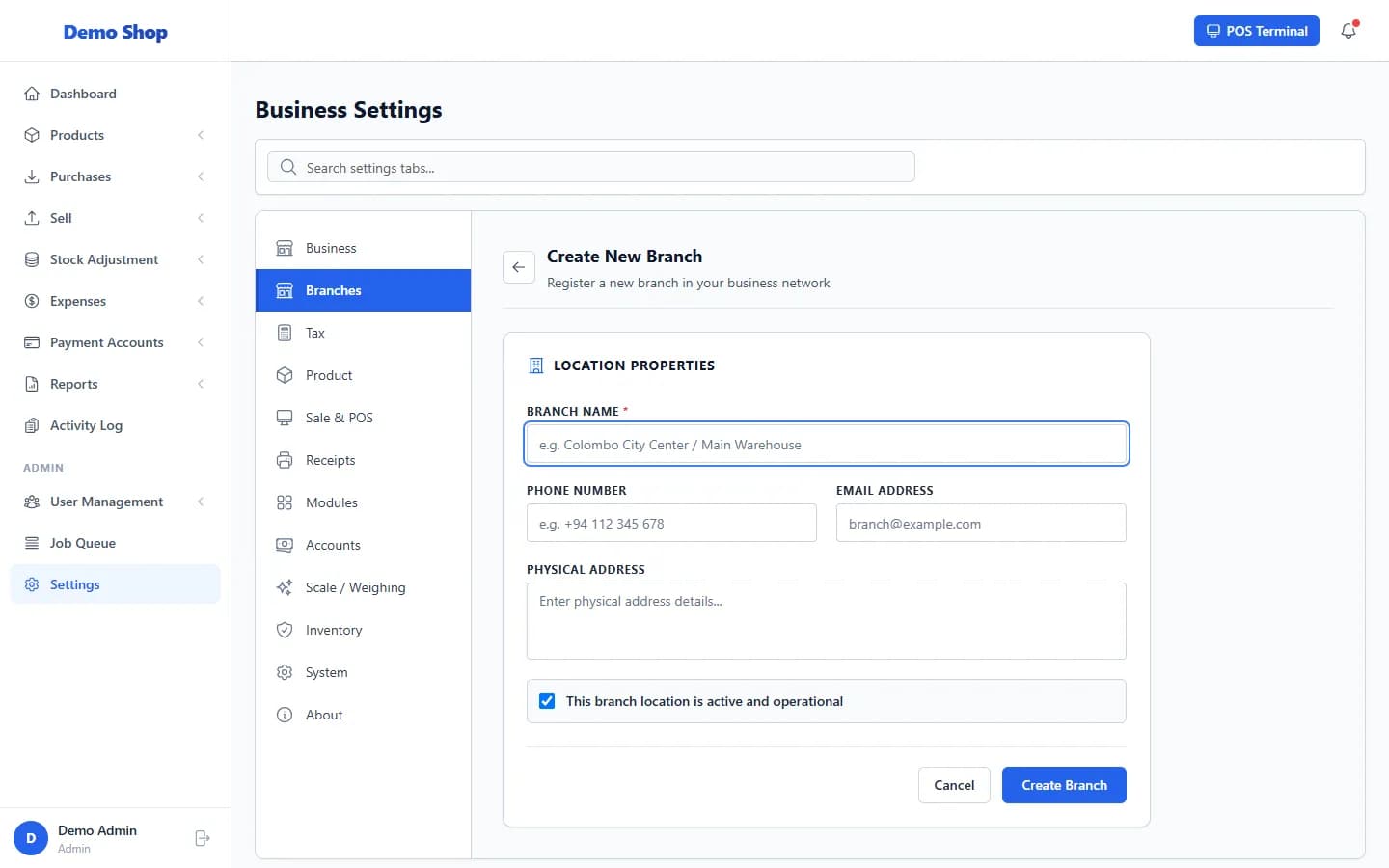Click the Activity Log clipboard icon

point(32,425)
